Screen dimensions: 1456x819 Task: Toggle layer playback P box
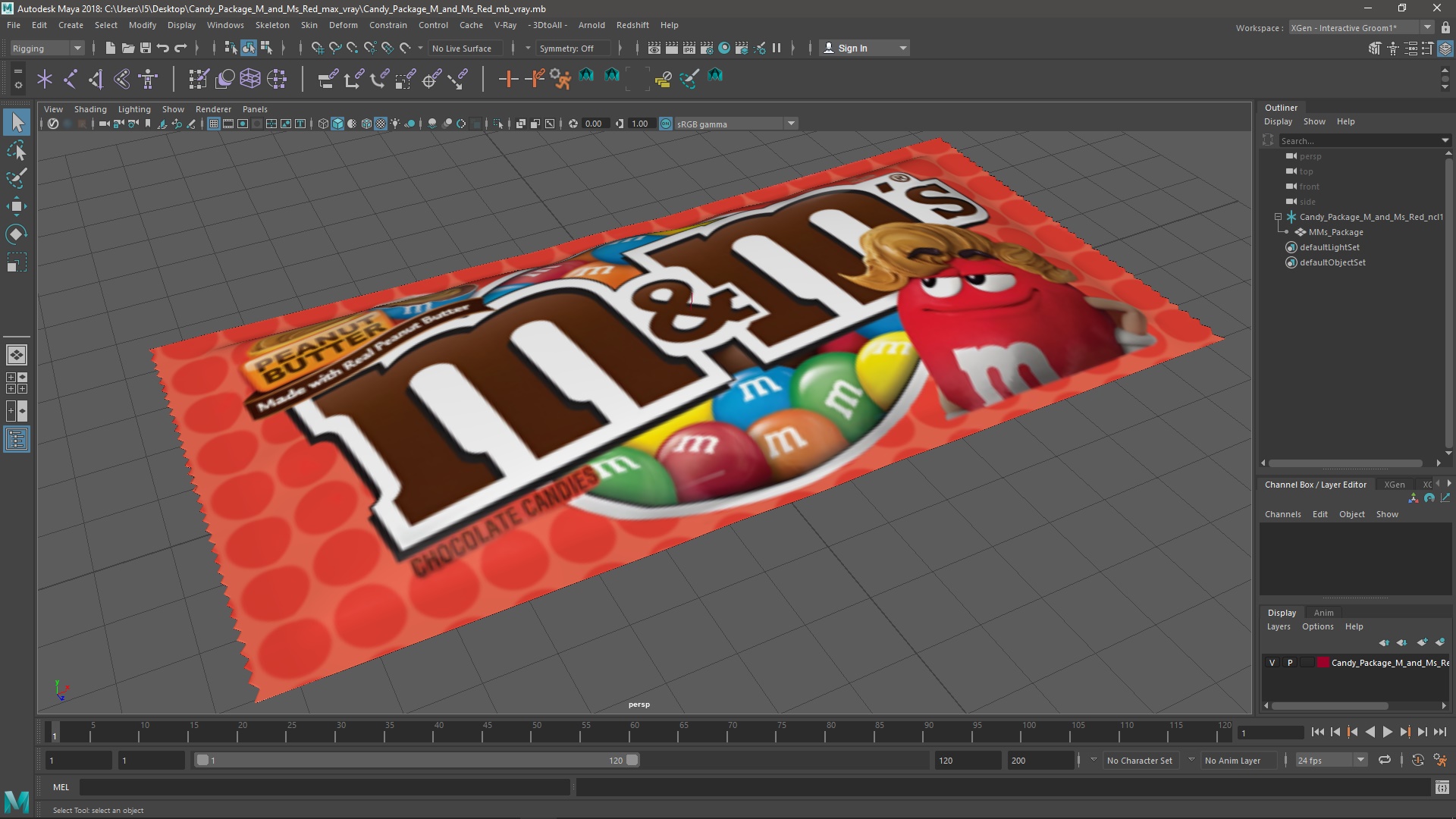point(1290,662)
